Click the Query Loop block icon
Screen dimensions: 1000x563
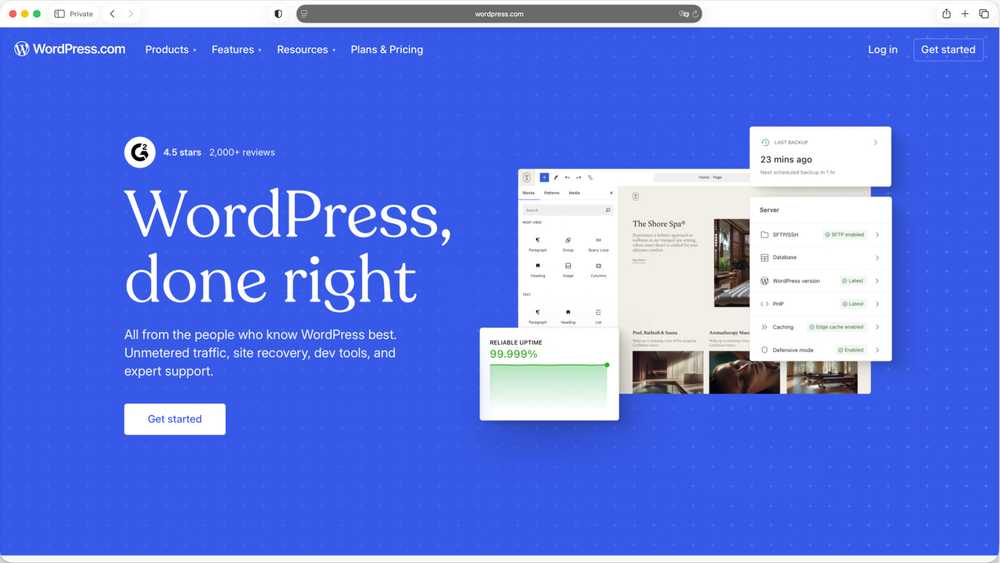pos(598,240)
